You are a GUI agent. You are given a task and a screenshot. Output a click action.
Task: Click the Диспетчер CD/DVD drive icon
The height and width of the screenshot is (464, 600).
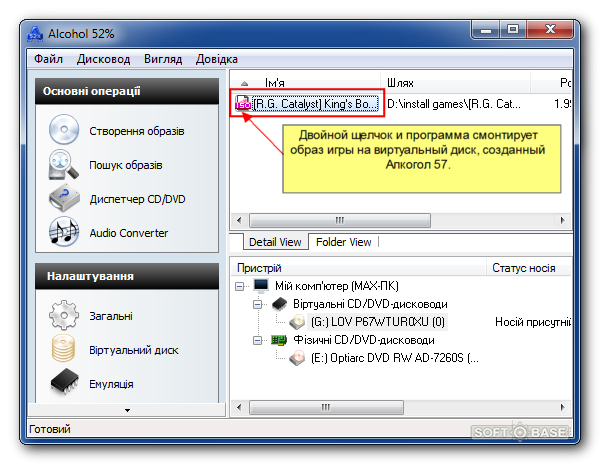[64, 198]
